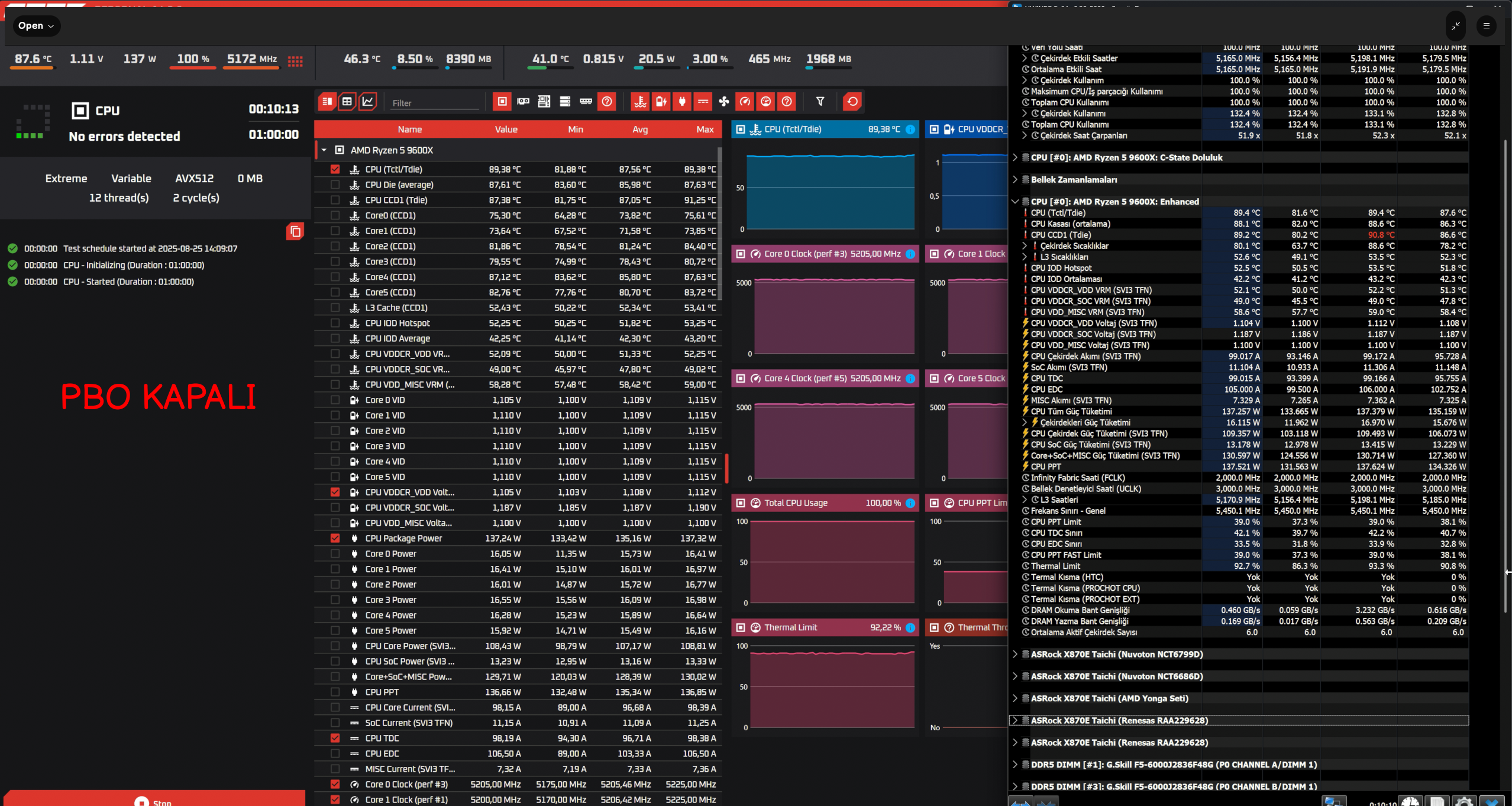This screenshot has height=806, width=1512.
Task: Sort by the Name column header
Action: point(410,130)
